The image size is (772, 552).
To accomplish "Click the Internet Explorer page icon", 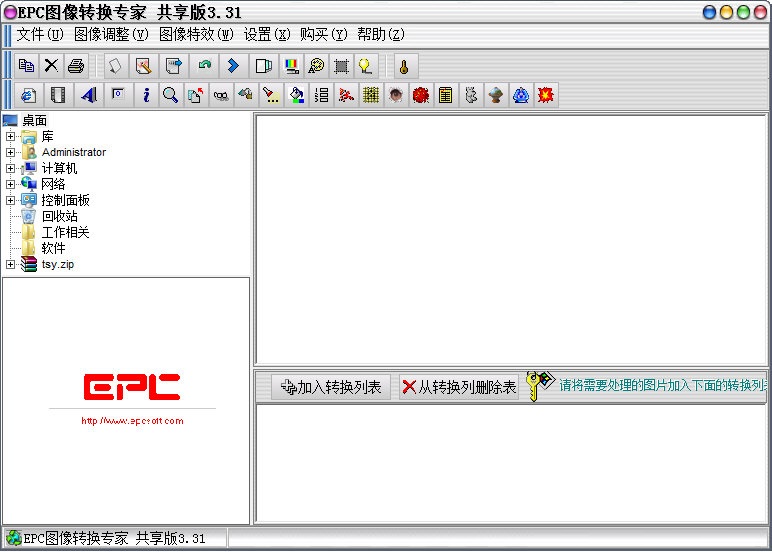I will tap(28, 95).
